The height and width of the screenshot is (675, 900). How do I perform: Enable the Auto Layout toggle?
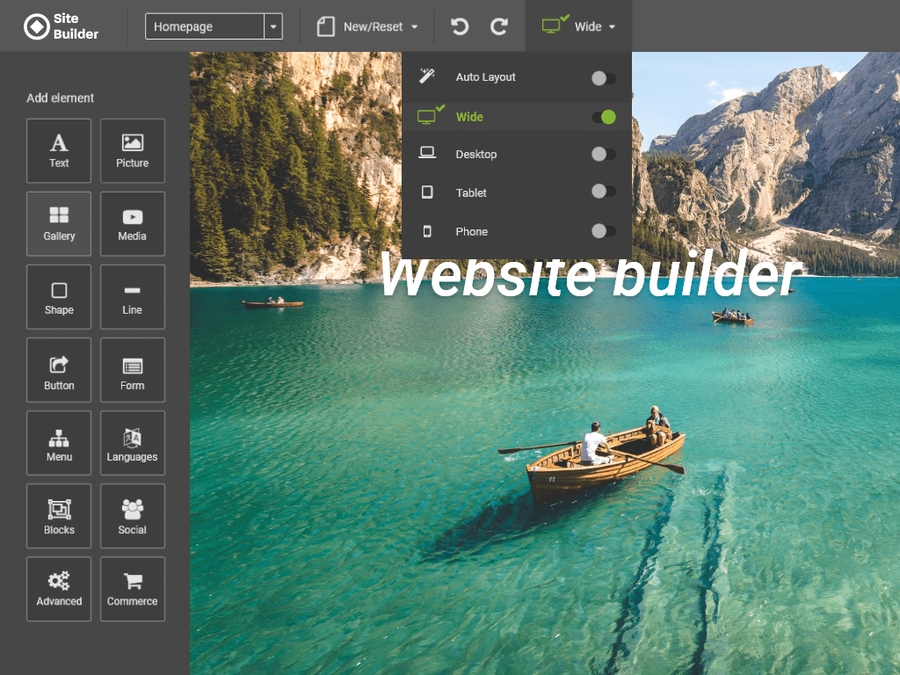pos(603,78)
